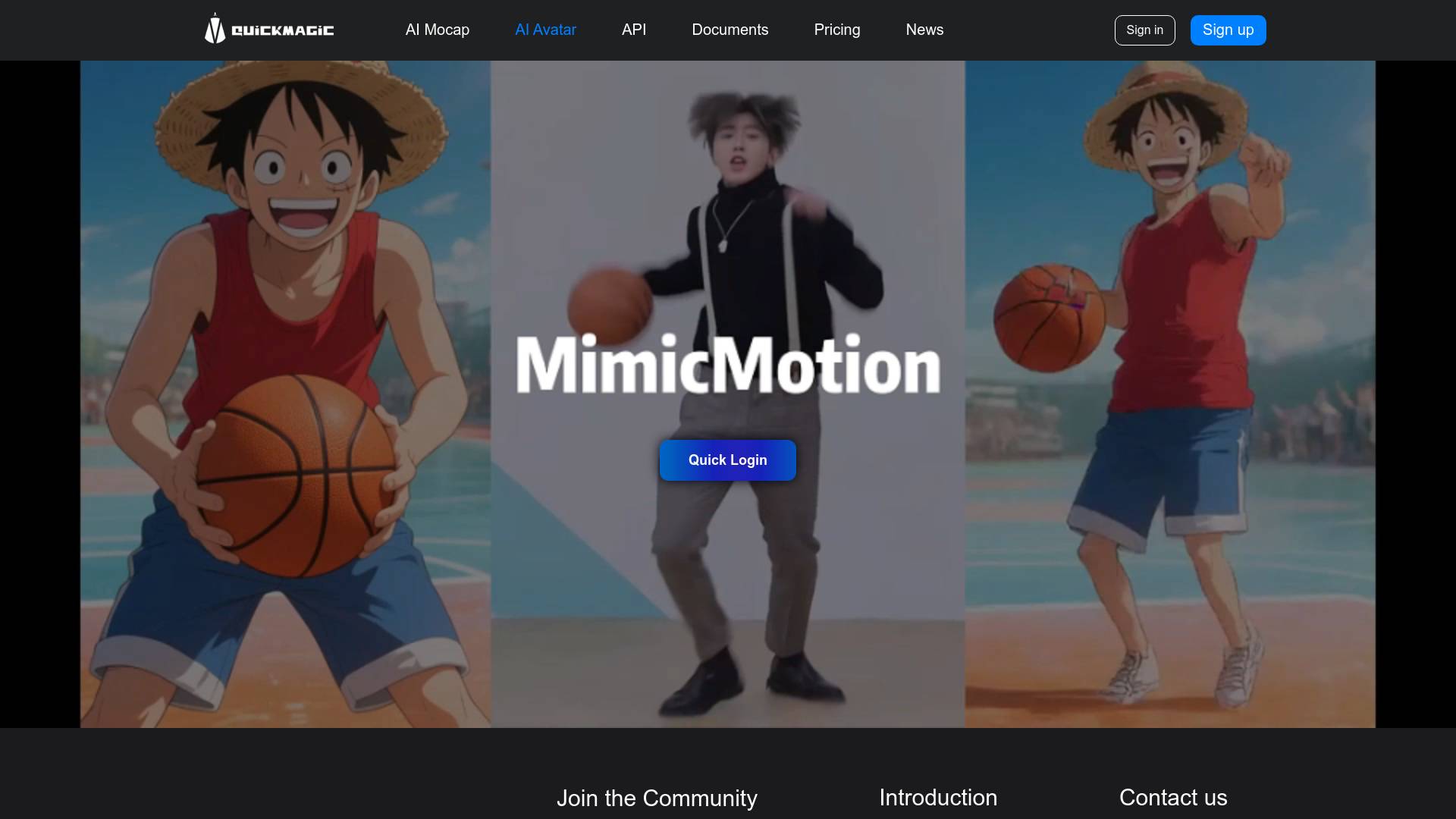Go to the API page
This screenshot has width=1456, height=819.
coord(634,30)
